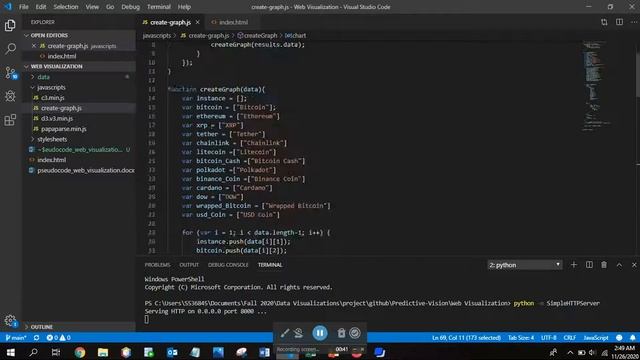Split the editor to the right
The height and width of the screenshot is (360, 640).
pos(619,22)
